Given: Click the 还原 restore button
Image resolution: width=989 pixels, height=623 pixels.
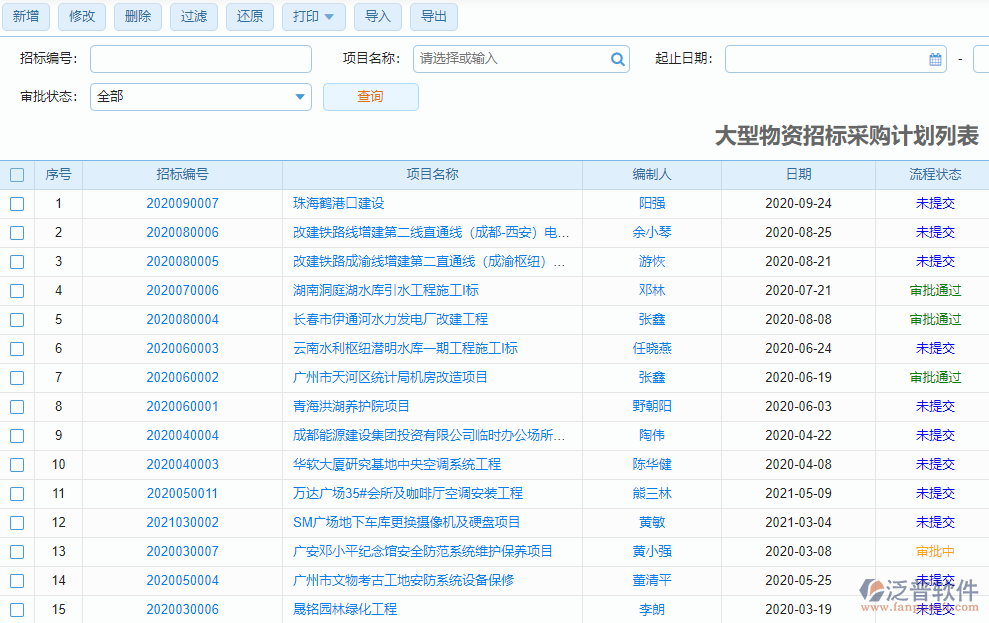Looking at the screenshot, I should [x=249, y=16].
